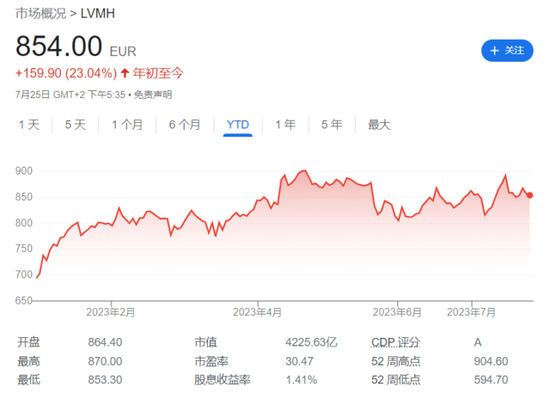
Task: Click the 750 y-axis label
Action: (24, 249)
